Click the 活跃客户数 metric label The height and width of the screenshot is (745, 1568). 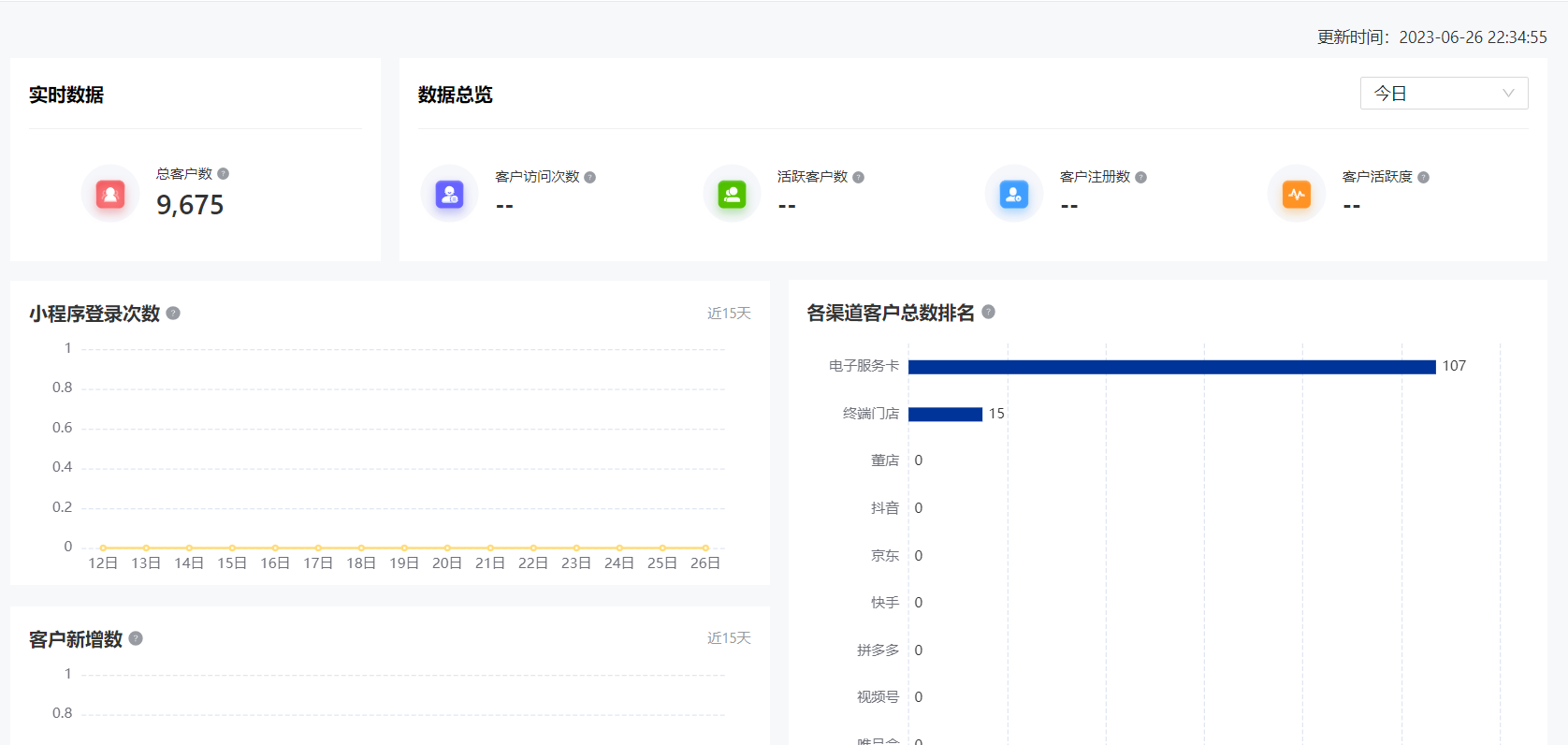(x=812, y=177)
